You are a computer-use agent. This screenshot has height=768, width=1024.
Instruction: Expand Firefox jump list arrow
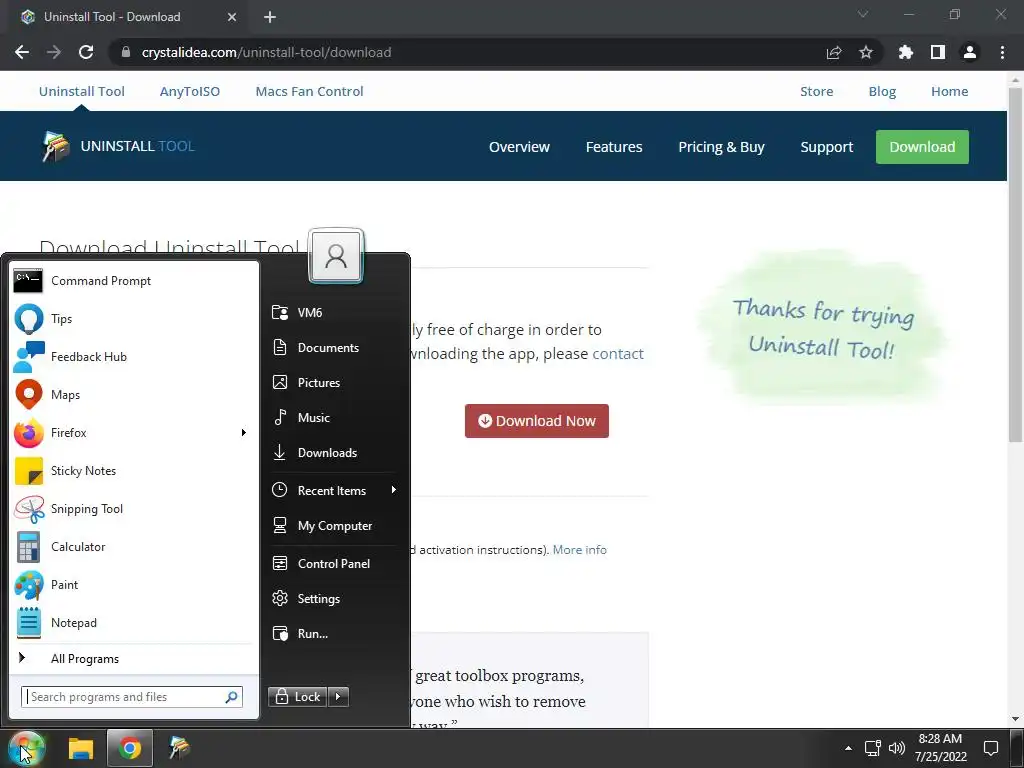click(244, 432)
